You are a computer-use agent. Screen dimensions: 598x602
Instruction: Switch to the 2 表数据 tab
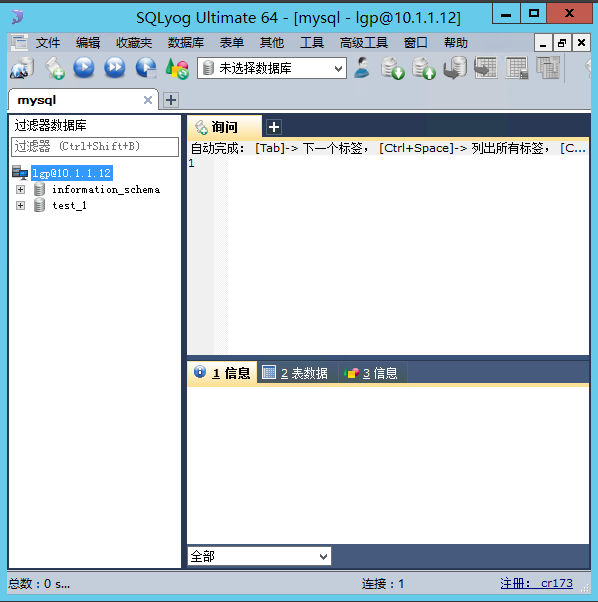point(296,372)
